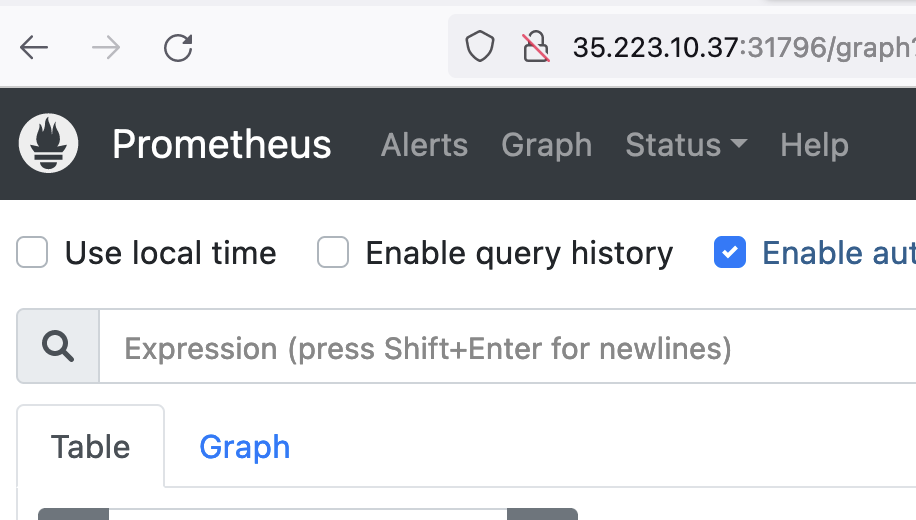This screenshot has width=916, height=520.
Task: Expand the Status dropdown menu
Action: 686,145
